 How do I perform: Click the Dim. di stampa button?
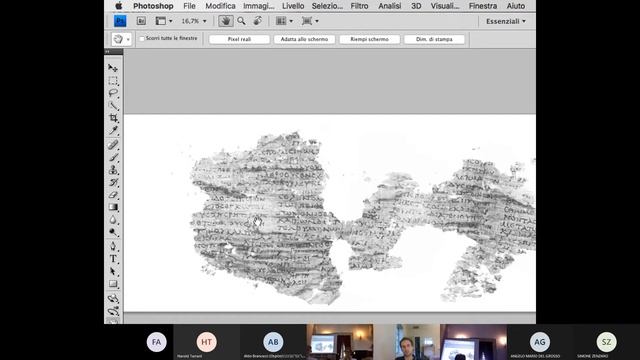(x=434, y=39)
